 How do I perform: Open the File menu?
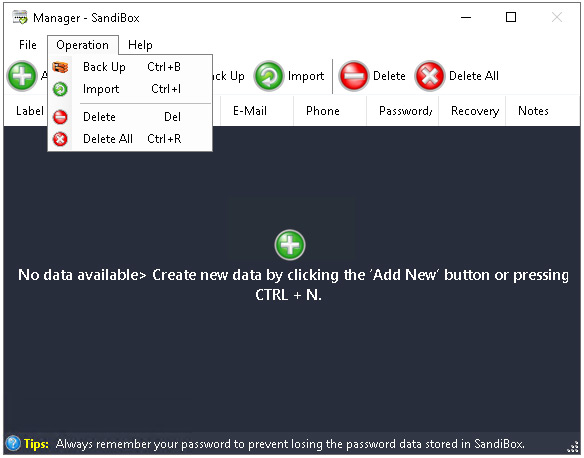(28, 45)
